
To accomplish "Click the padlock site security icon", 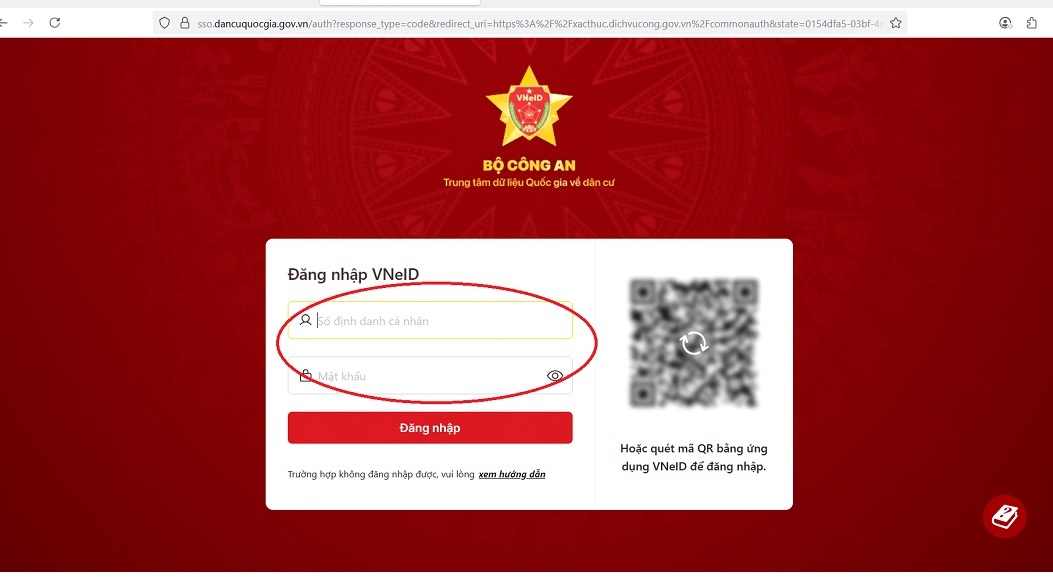I will click(185, 23).
